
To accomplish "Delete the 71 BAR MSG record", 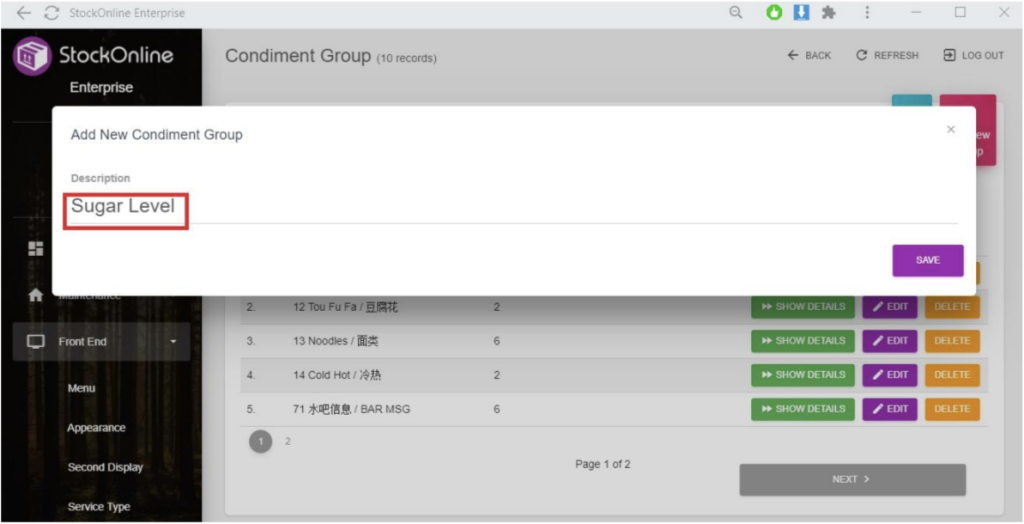I will [x=951, y=409].
